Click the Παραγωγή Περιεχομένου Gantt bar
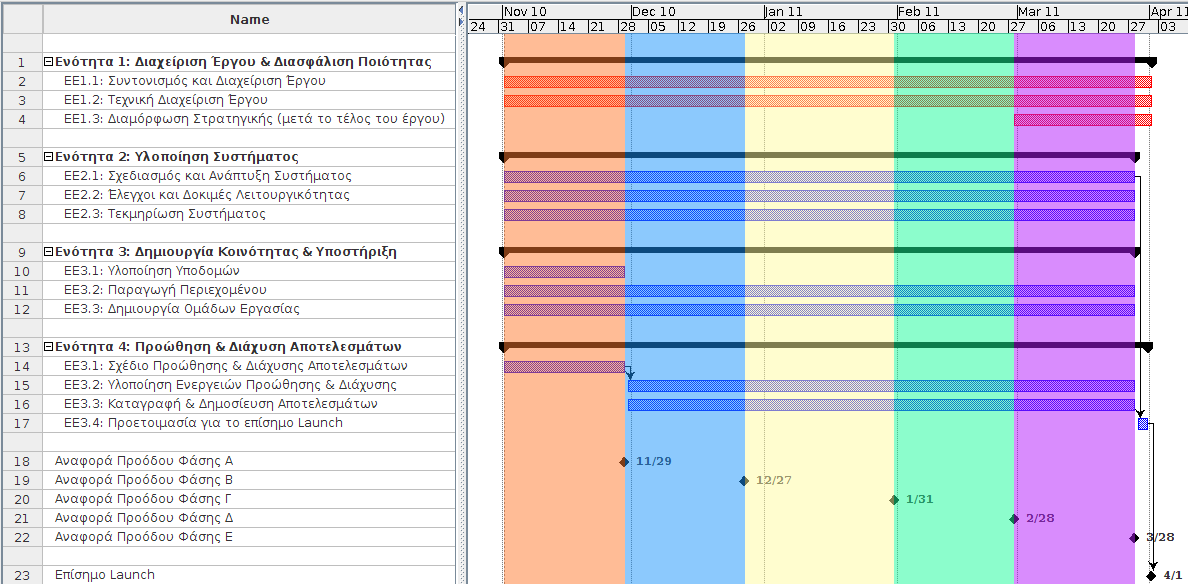Screen dimensions: 1188x584 [819, 290]
